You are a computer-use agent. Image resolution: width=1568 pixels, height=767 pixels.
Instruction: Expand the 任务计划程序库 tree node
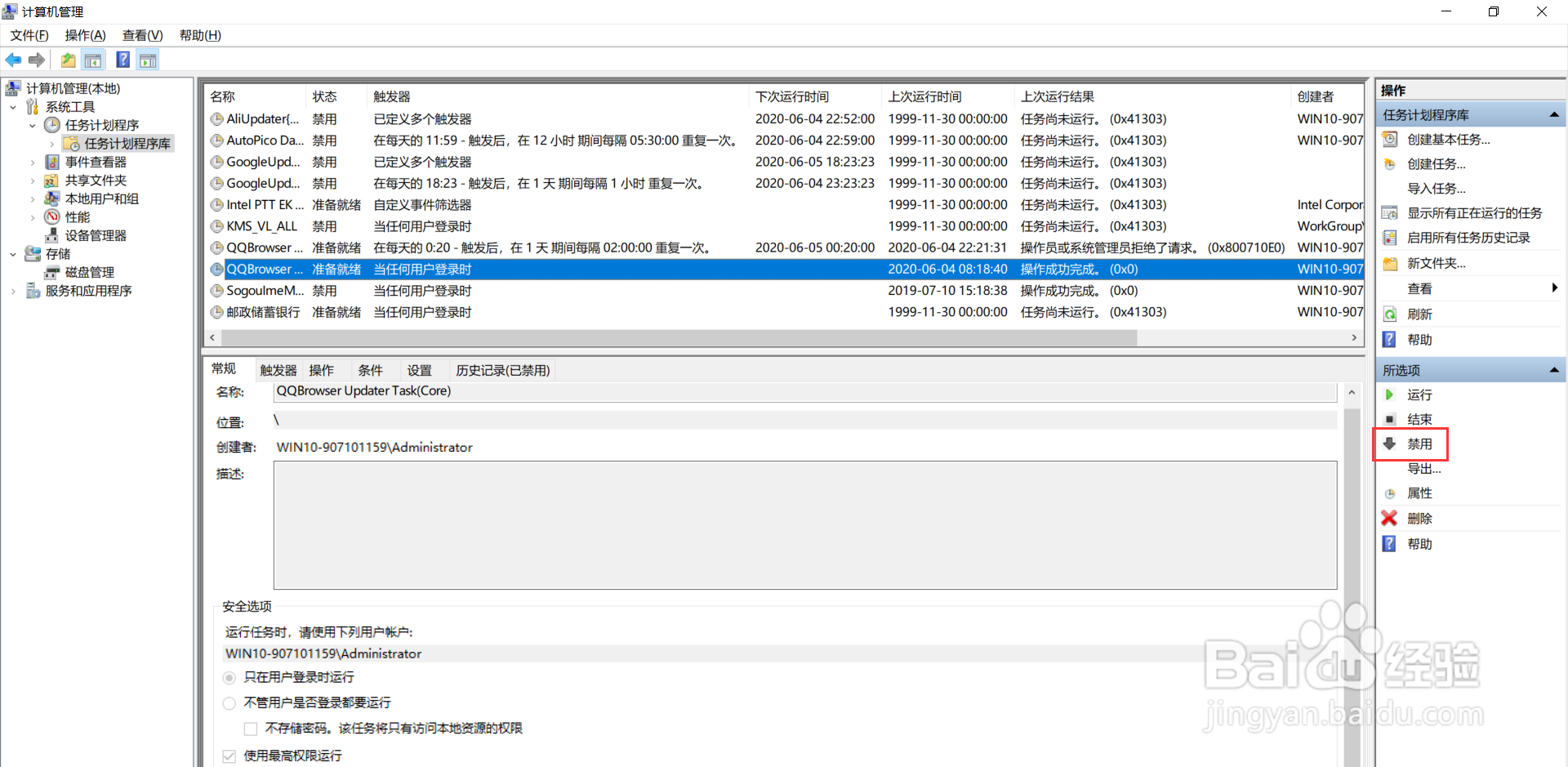(52, 144)
